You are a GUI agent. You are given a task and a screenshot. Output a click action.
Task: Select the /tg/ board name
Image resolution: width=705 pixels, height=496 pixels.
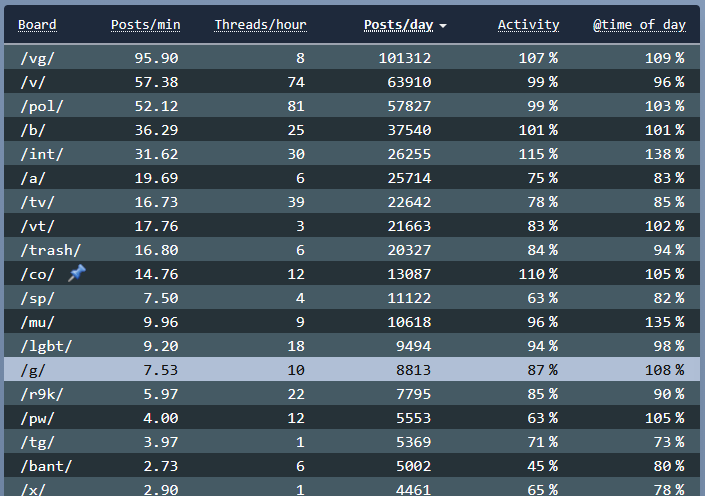pyautogui.click(x=37, y=442)
